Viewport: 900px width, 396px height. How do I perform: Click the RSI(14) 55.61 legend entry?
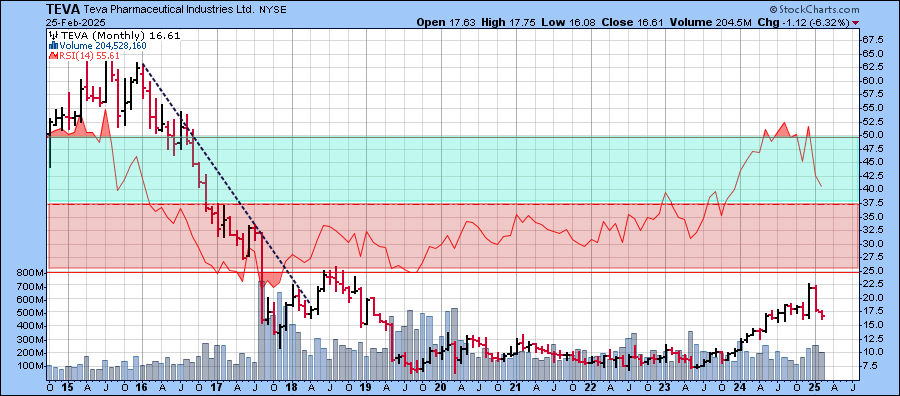pyautogui.click(x=84, y=55)
